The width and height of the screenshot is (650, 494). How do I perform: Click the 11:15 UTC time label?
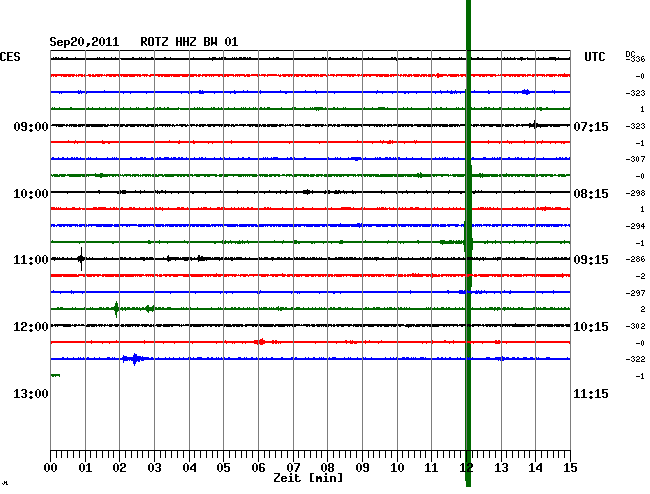pos(591,393)
